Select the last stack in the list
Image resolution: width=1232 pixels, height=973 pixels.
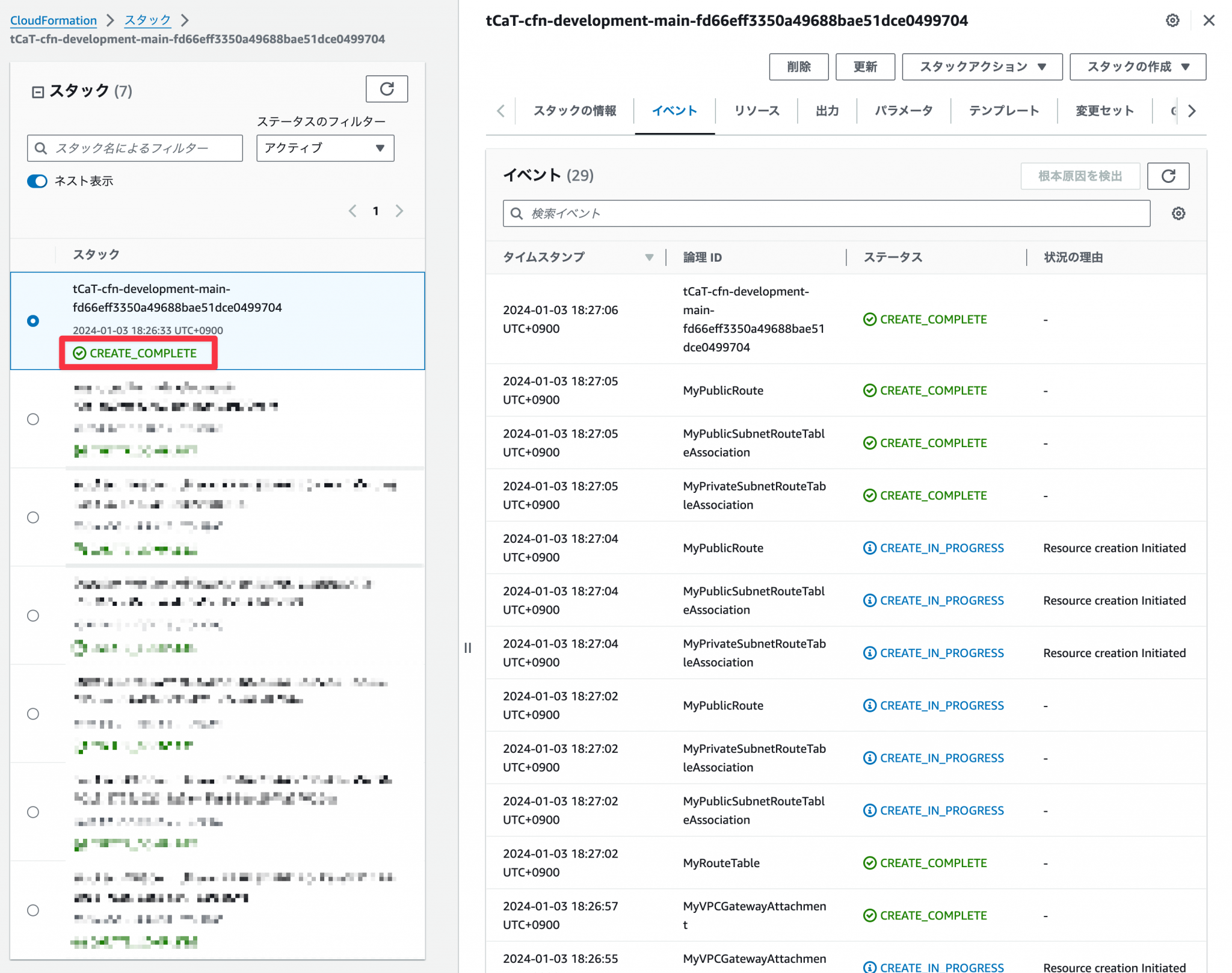(x=33, y=910)
